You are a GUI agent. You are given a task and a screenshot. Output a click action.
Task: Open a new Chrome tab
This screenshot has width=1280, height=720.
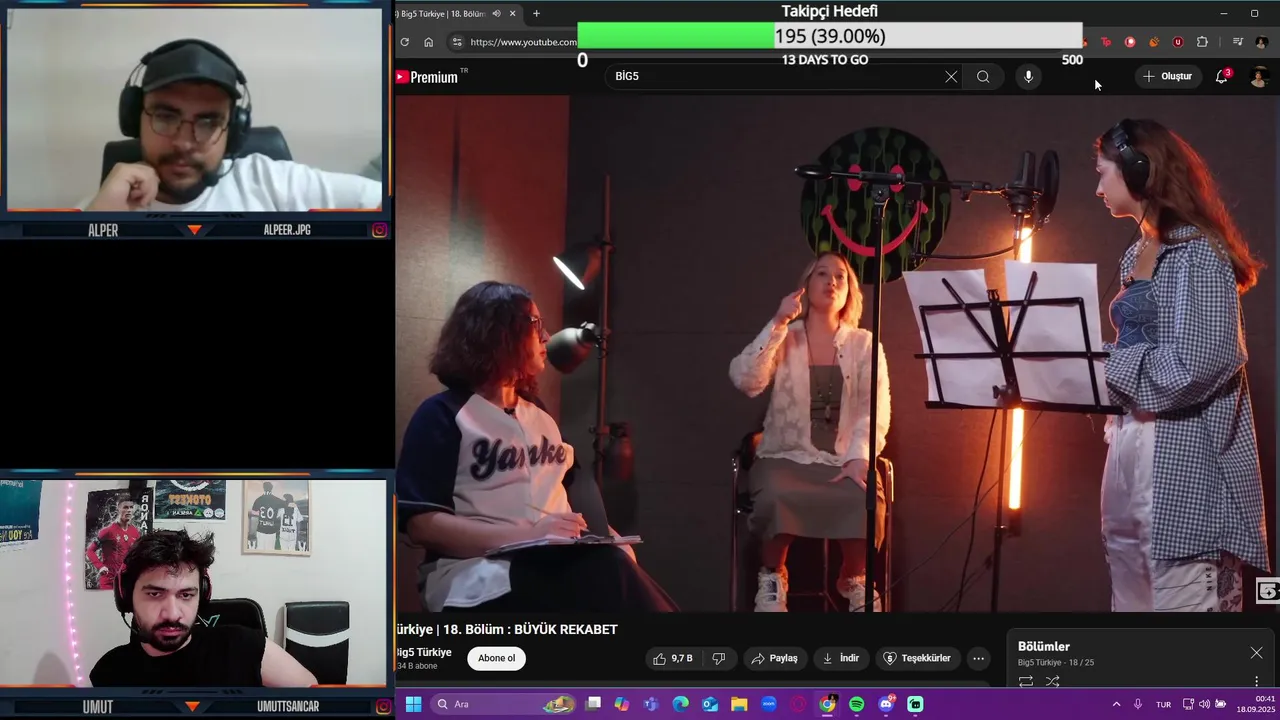536,13
